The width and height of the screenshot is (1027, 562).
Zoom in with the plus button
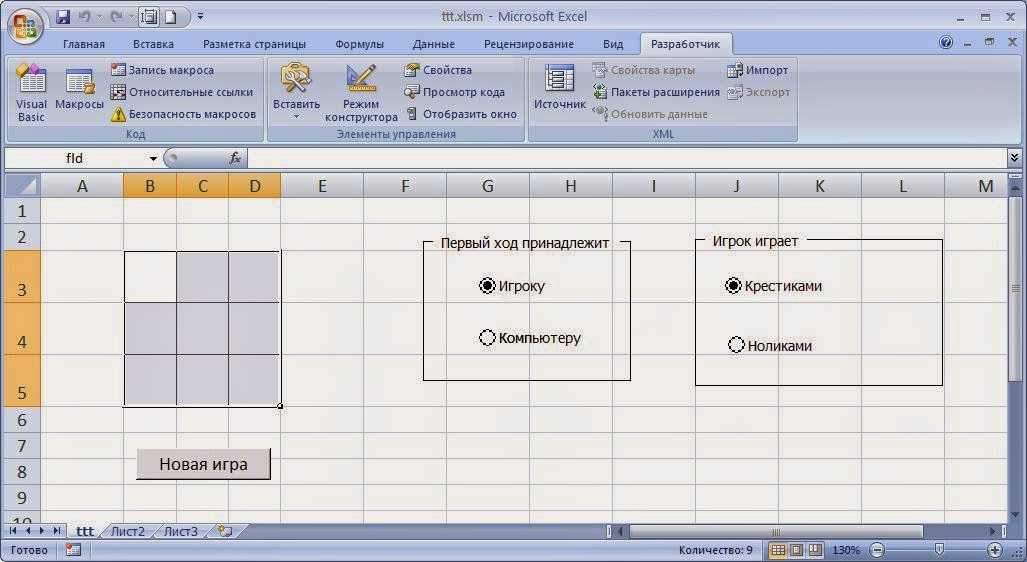coord(996,550)
